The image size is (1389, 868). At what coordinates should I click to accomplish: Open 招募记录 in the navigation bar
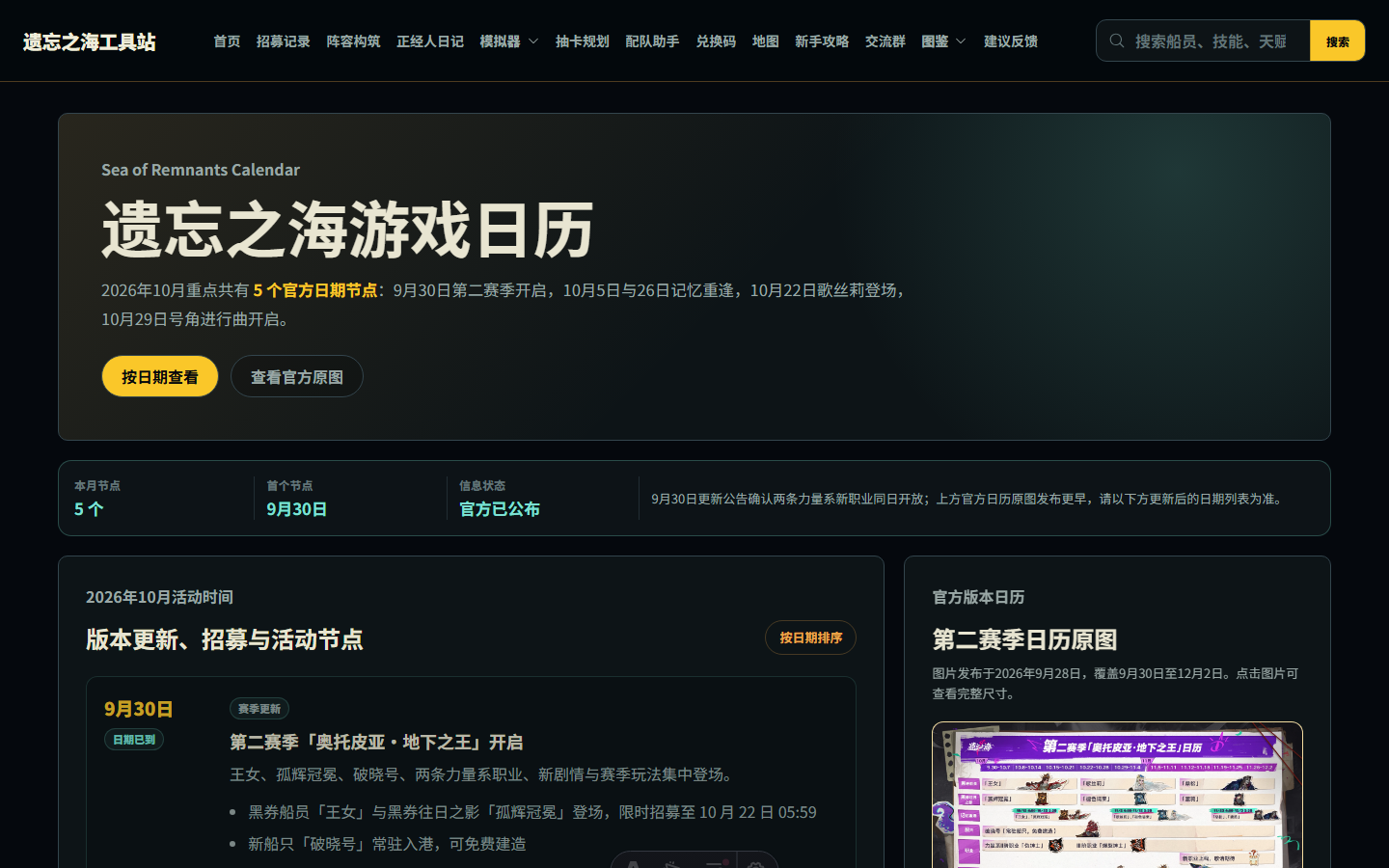(x=284, y=41)
